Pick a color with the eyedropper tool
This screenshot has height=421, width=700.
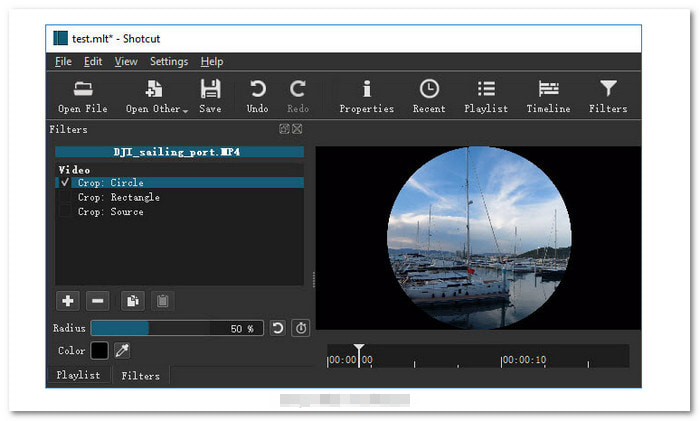(x=122, y=350)
